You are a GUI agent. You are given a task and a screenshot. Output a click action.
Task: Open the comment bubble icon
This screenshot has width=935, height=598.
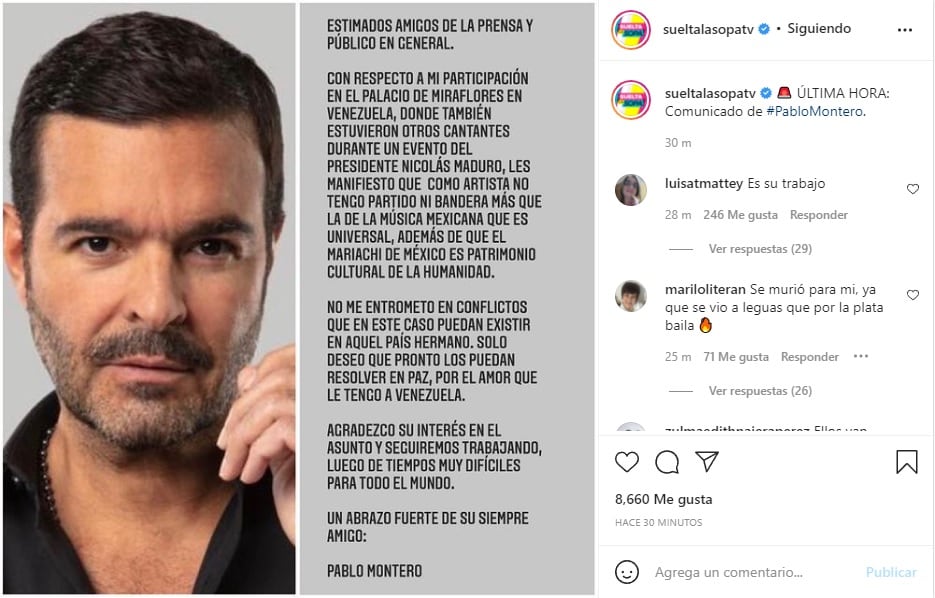[667, 462]
